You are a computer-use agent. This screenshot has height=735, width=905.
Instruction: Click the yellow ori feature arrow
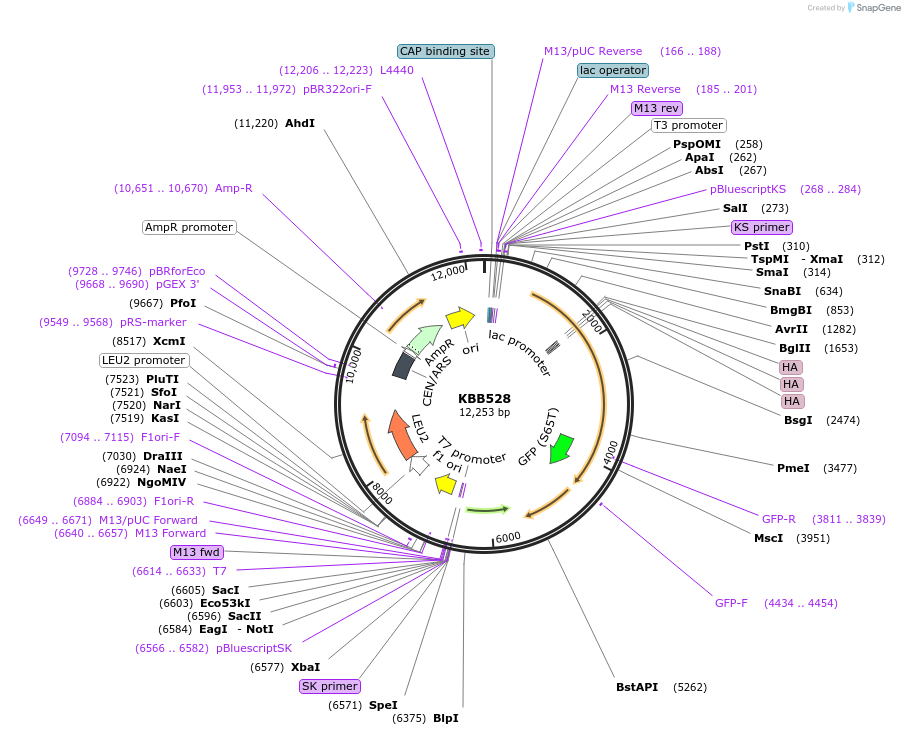coord(461,318)
